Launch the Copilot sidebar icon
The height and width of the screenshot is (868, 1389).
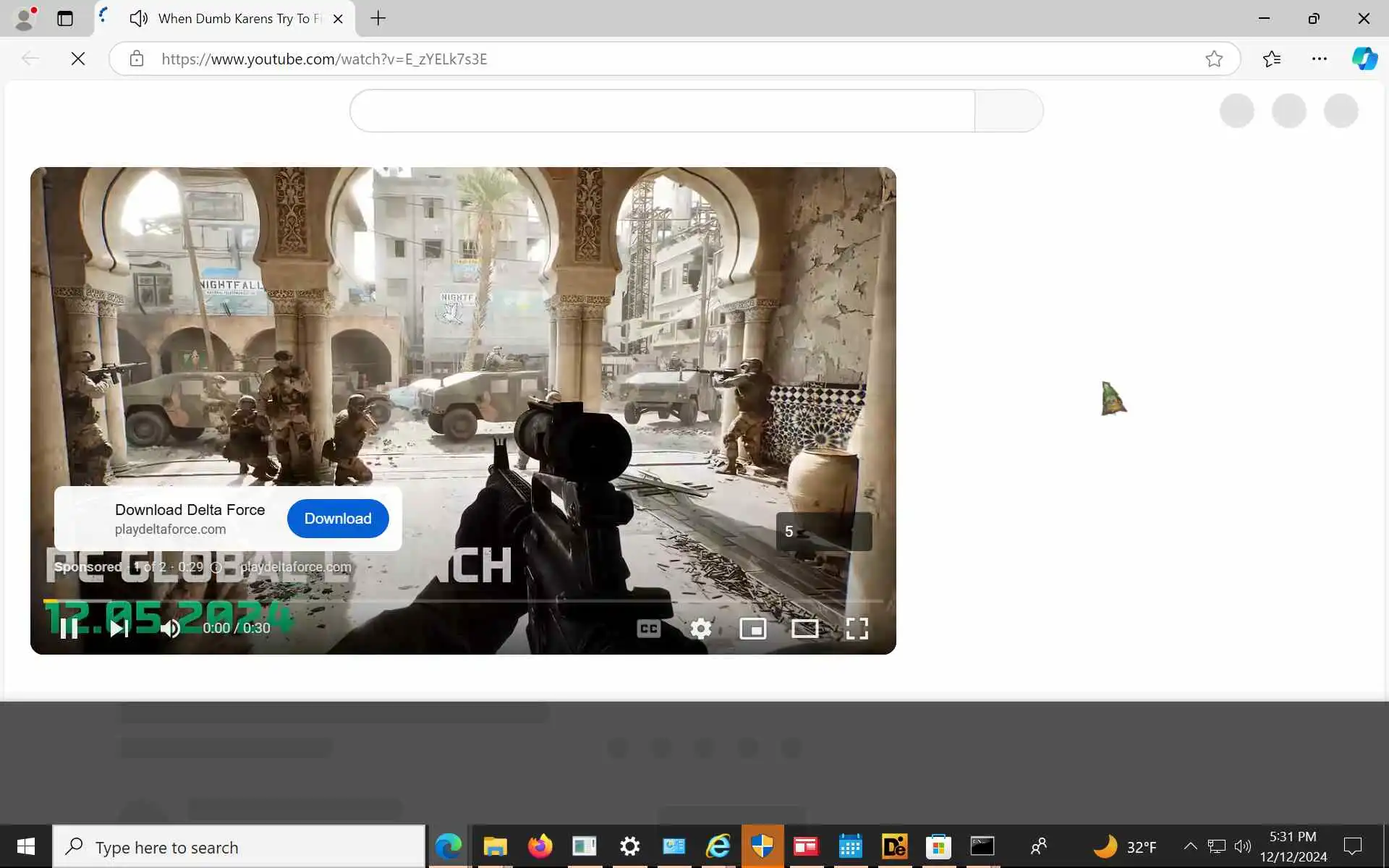coord(1364,59)
